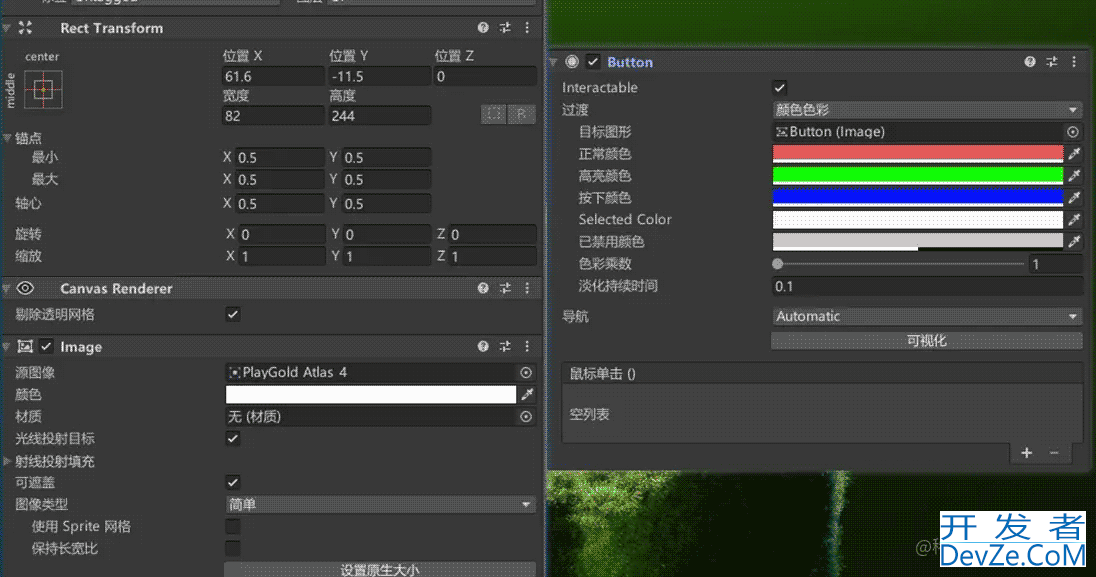The width and height of the screenshot is (1096, 577).
Task: Click the eyedropper next to the normal color
Action: pos(1074,154)
